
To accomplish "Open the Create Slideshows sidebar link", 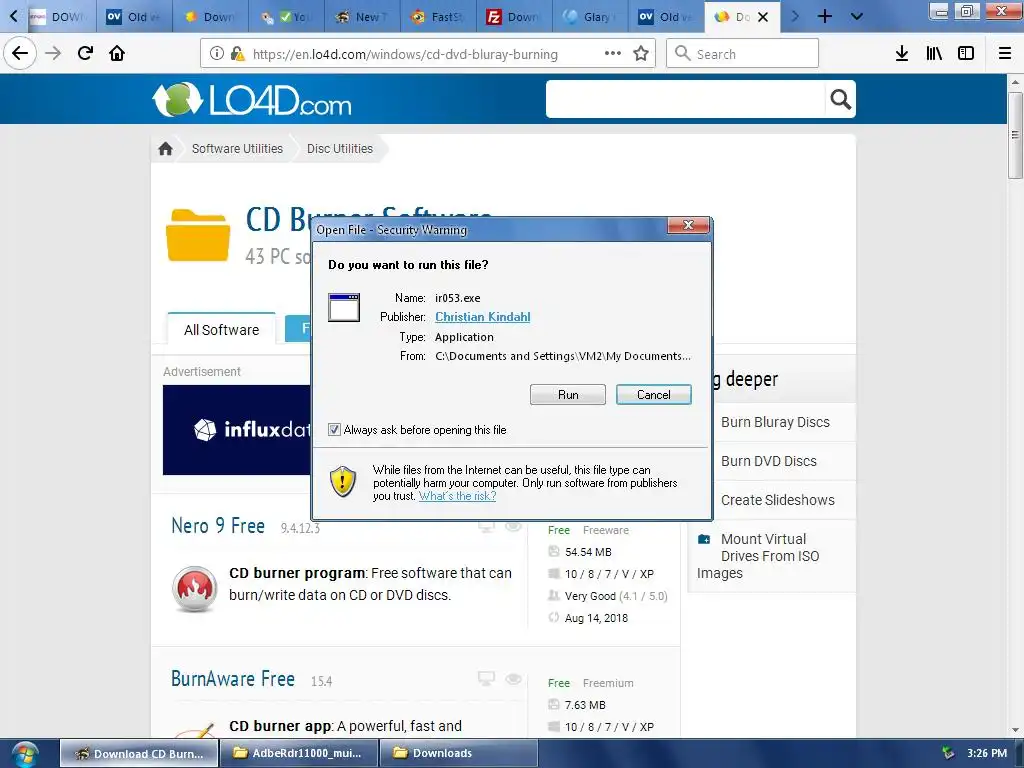I will (778, 500).
